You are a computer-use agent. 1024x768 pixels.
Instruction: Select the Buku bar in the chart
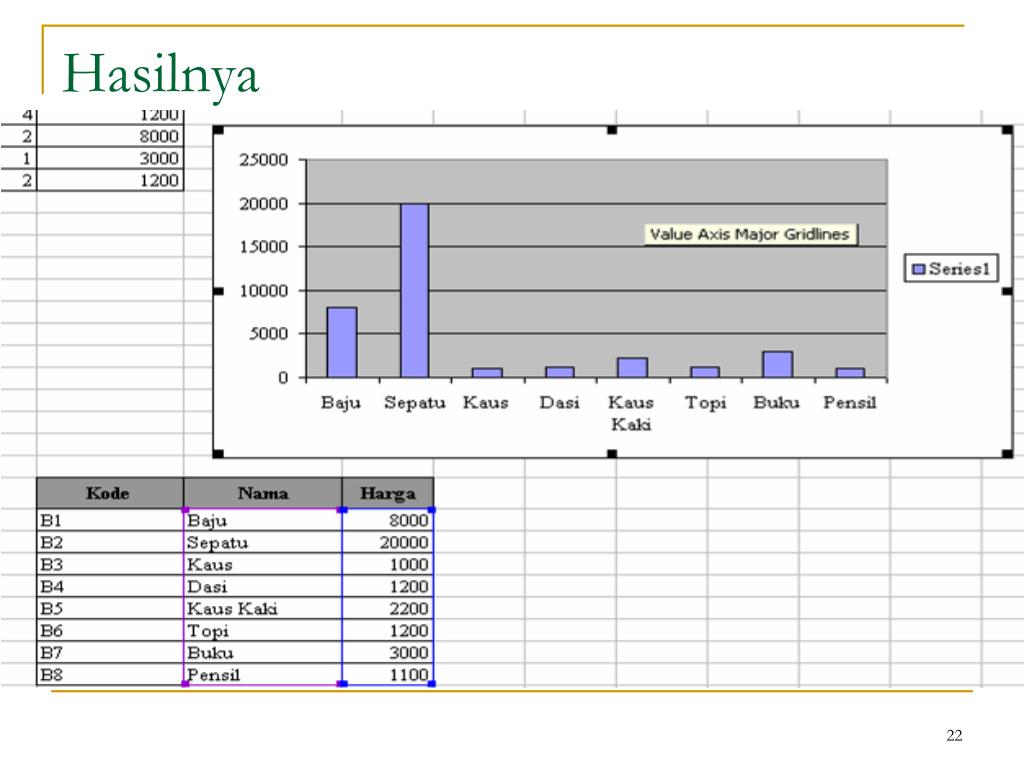pyautogui.click(x=777, y=364)
